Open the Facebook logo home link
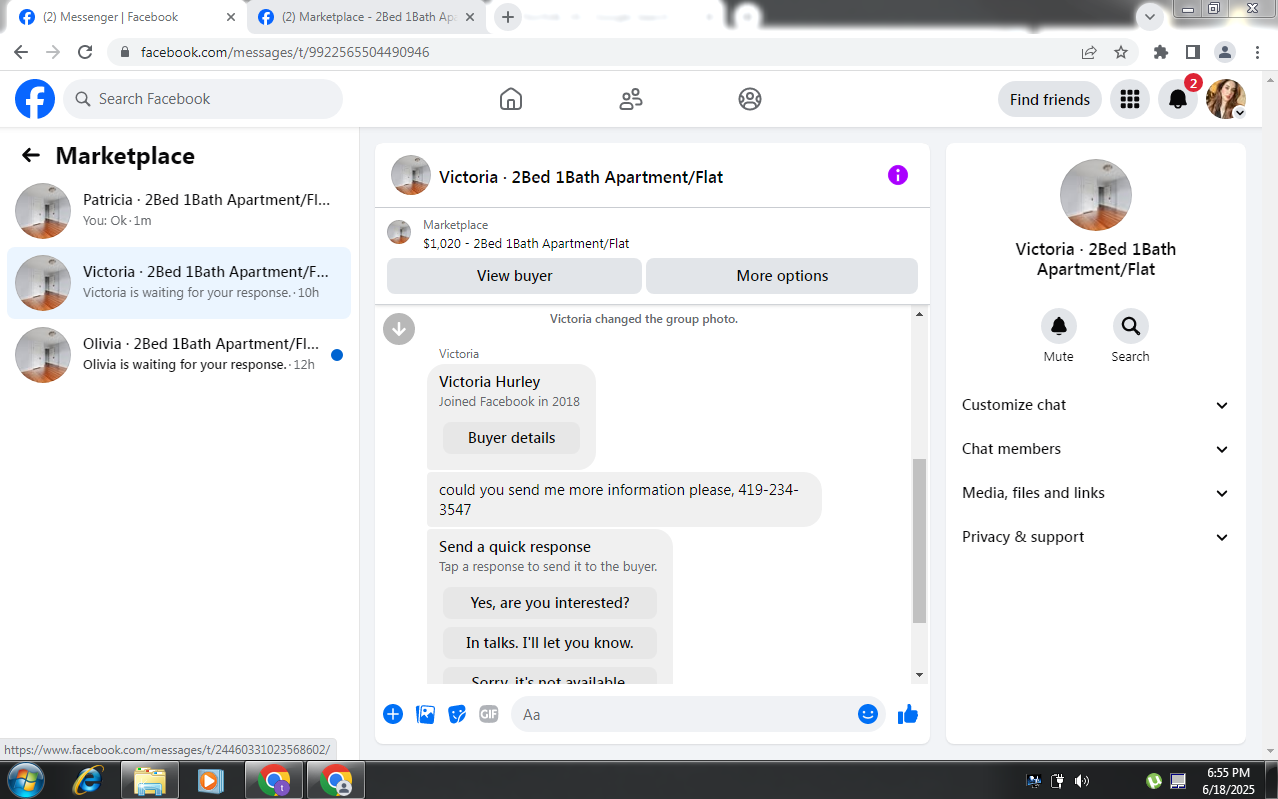This screenshot has height=799, width=1278. pos(35,99)
